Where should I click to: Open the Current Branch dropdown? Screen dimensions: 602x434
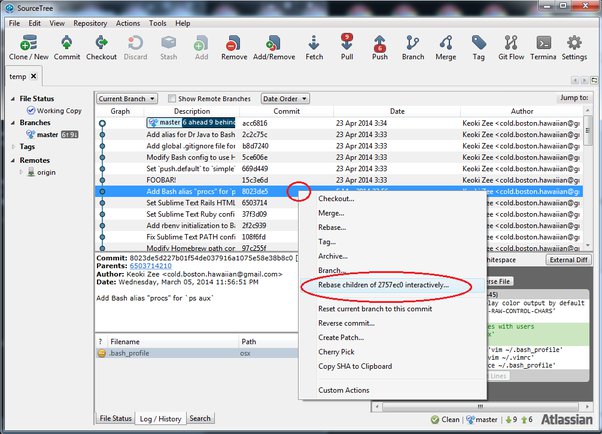(x=127, y=99)
